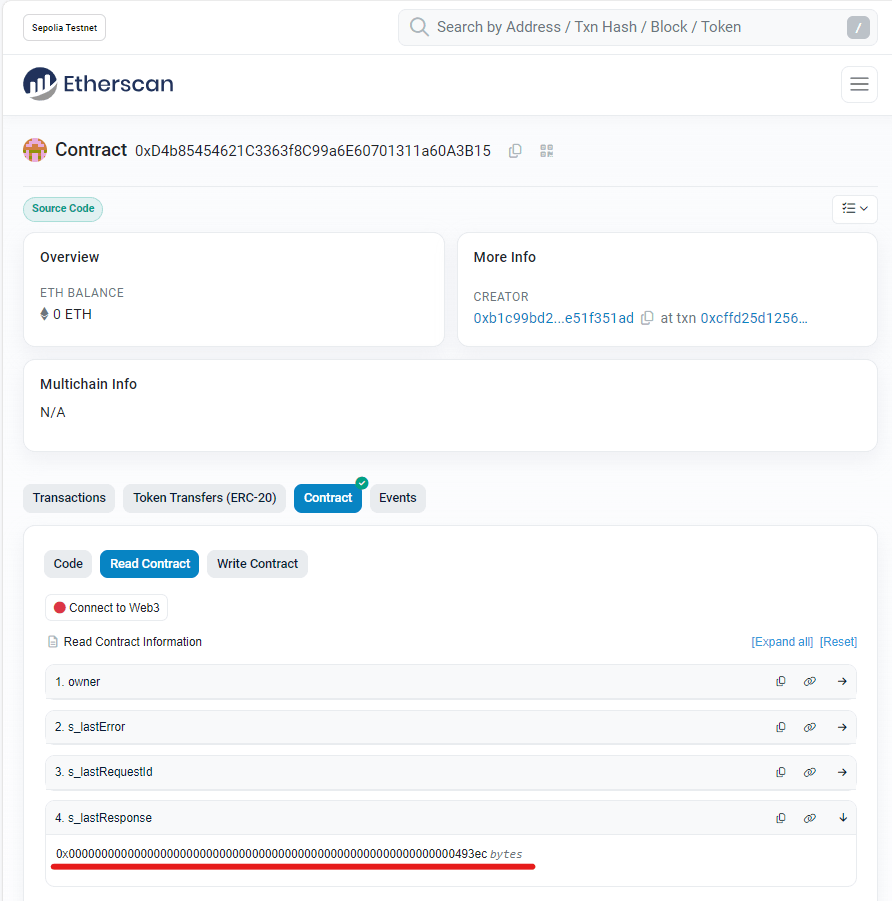892x901 pixels.
Task: Select the full contract address text
Action: click(x=313, y=151)
